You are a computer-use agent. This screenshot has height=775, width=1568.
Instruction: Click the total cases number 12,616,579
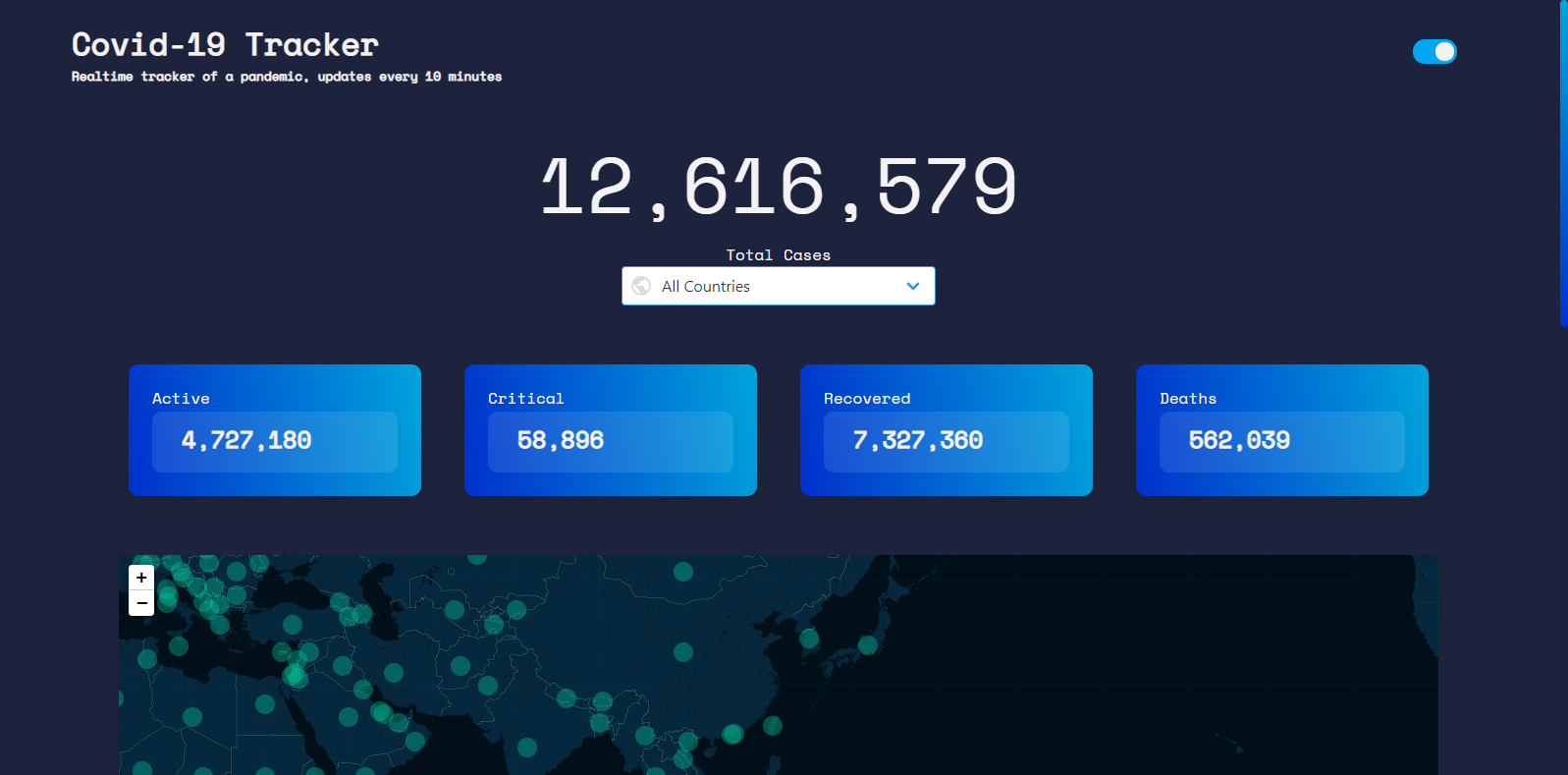click(778, 186)
